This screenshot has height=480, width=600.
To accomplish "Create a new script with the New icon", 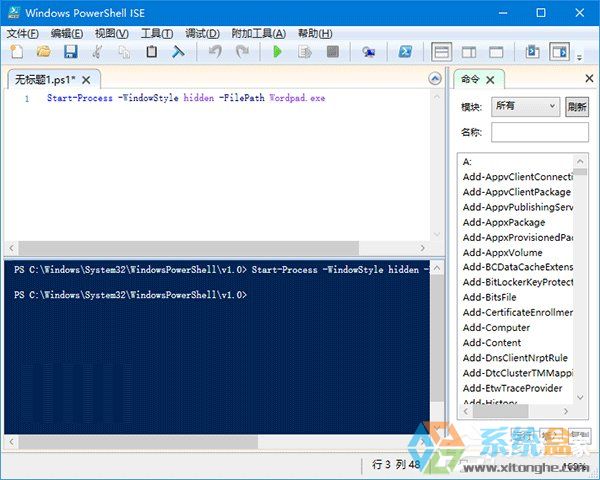I will (16, 51).
